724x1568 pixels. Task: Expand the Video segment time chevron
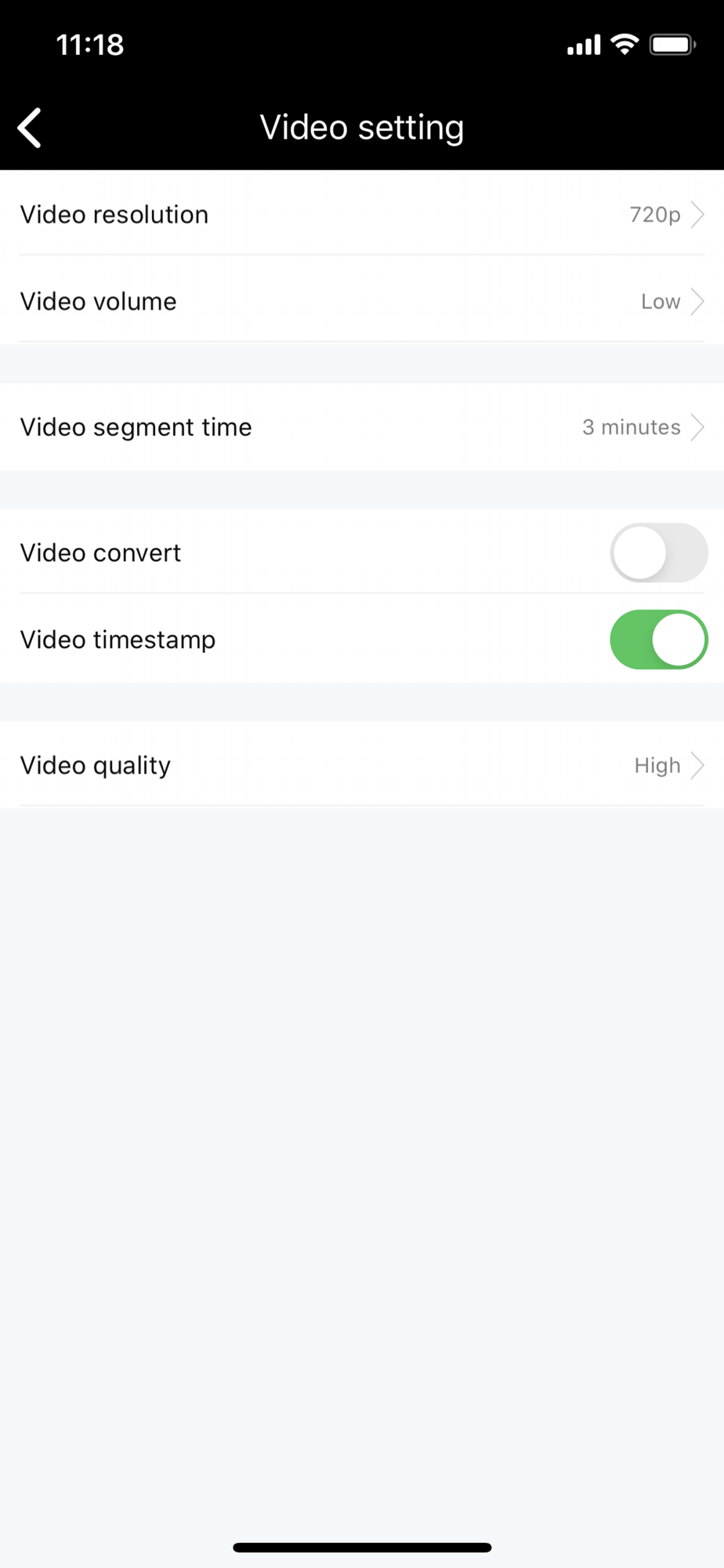(x=697, y=427)
